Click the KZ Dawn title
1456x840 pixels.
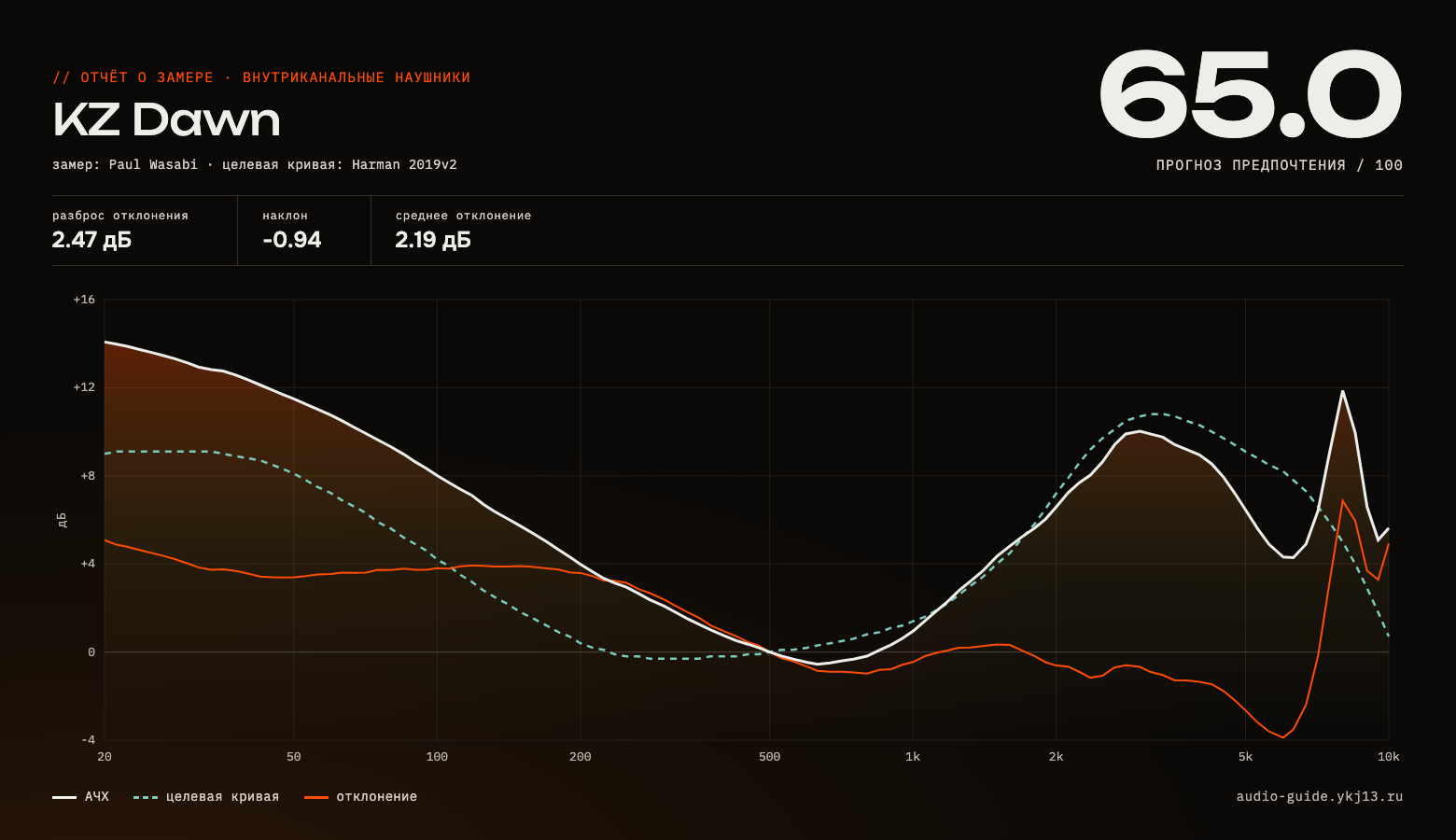click(166, 119)
